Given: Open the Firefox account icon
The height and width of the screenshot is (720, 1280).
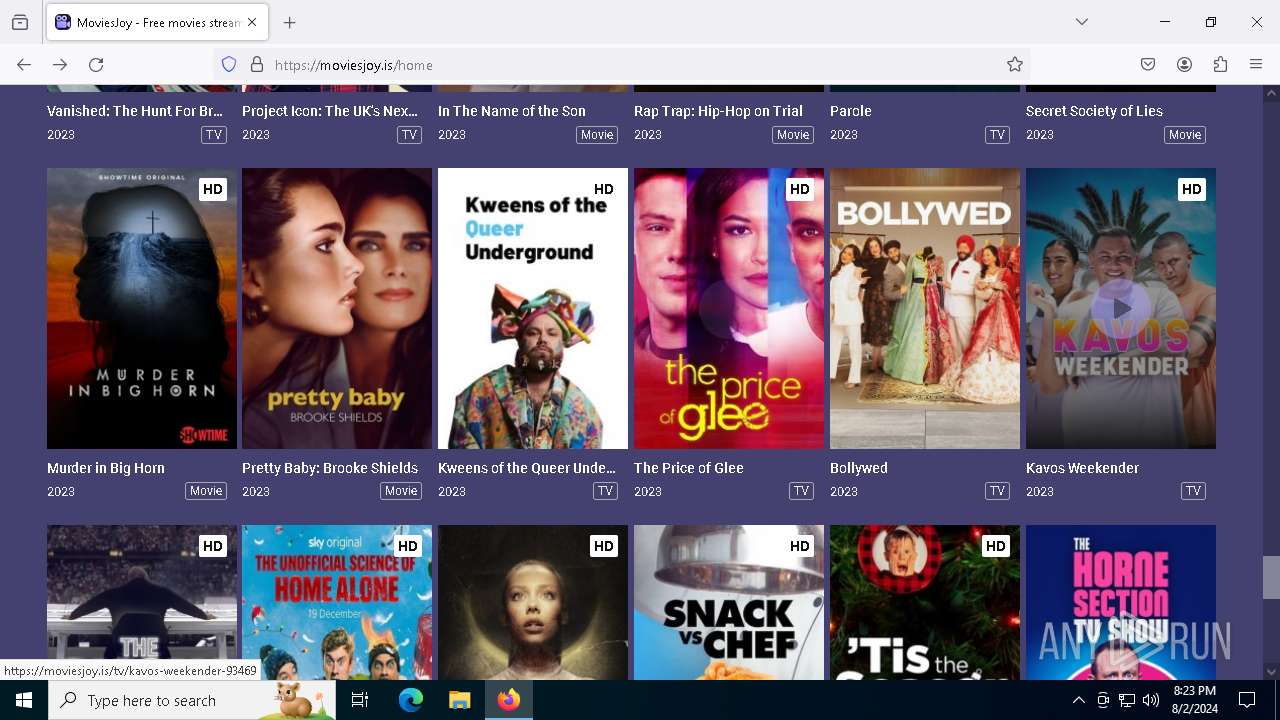Looking at the screenshot, I should point(1184,65).
